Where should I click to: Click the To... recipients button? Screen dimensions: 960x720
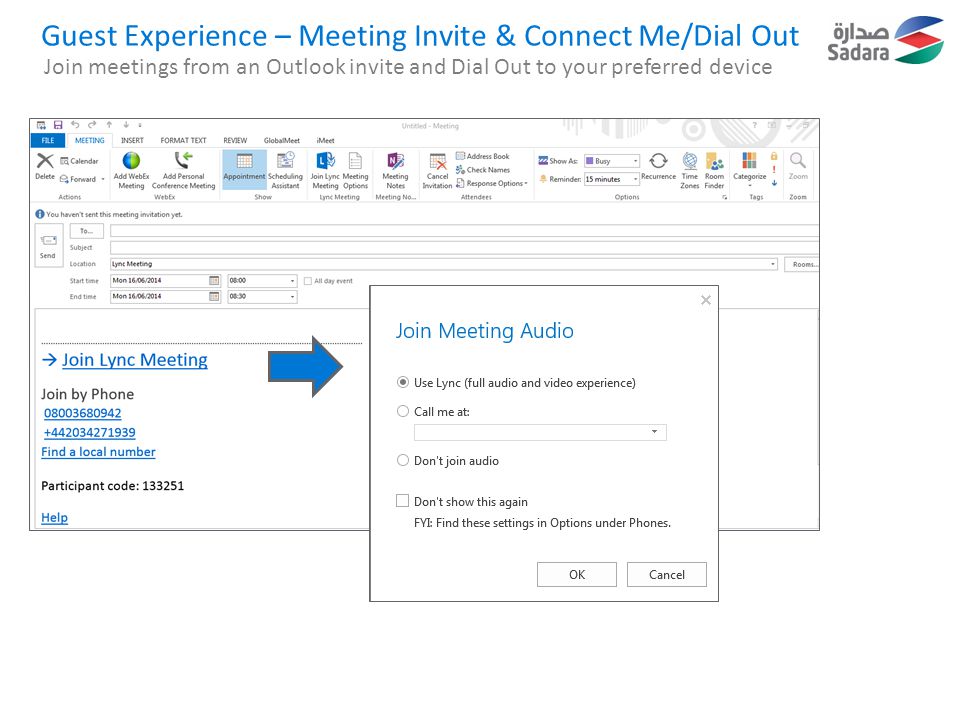86,231
